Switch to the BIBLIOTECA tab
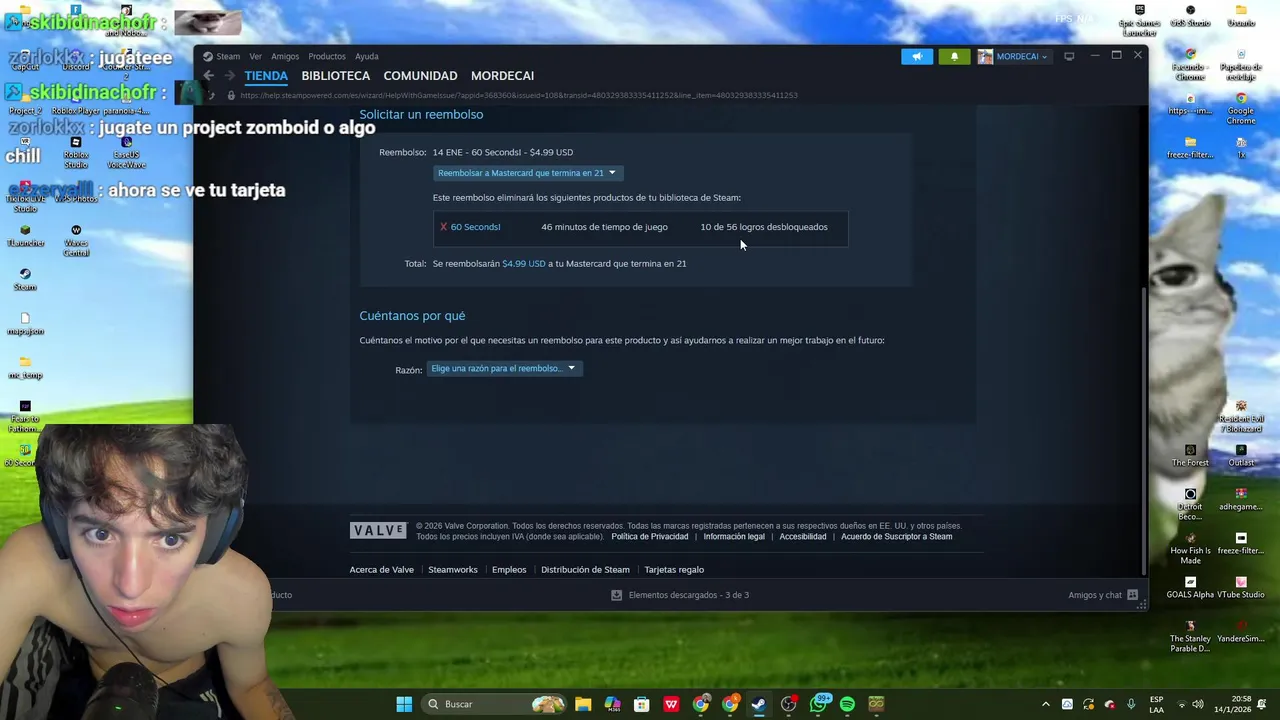The height and width of the screenshot is (720, 1280). coord(336,76)
